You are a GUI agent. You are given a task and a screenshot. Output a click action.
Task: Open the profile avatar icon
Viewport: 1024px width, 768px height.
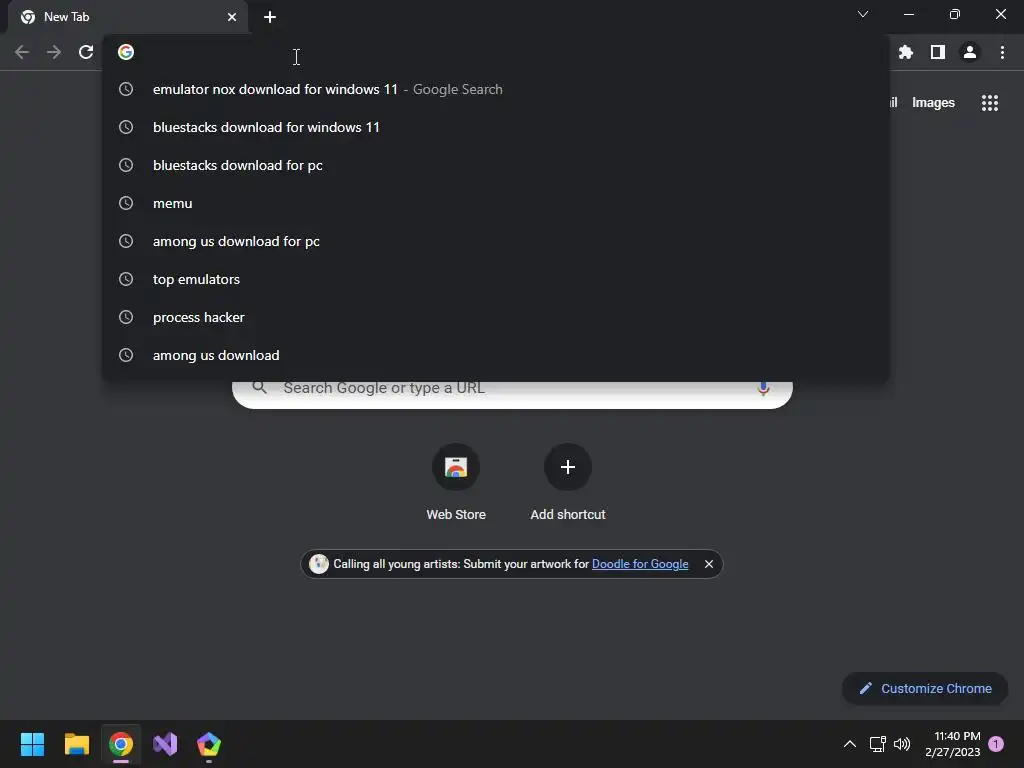click(970, 52)
